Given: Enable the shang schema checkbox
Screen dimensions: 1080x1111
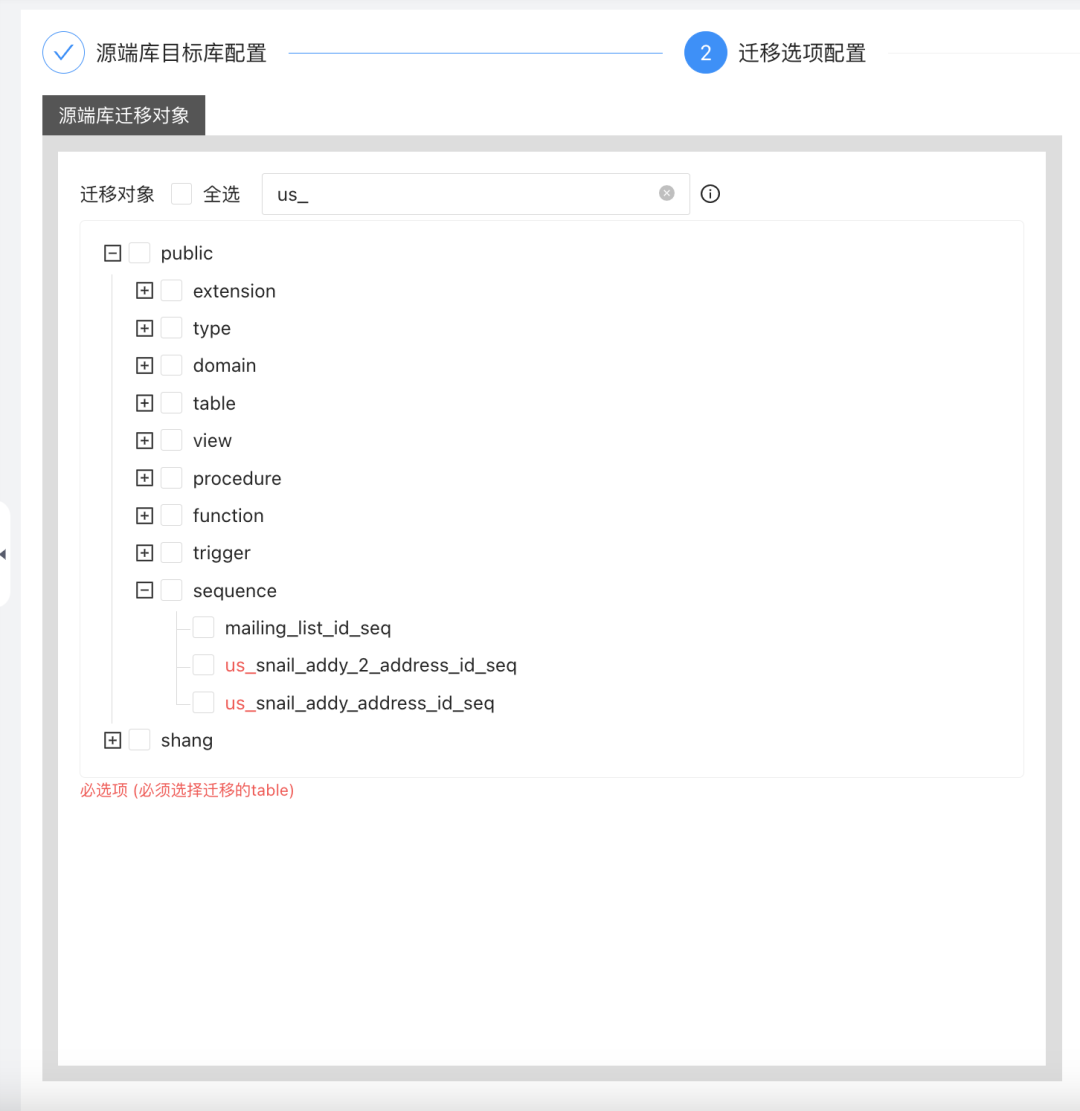Looking at the screenshot, I should [139, 739].
